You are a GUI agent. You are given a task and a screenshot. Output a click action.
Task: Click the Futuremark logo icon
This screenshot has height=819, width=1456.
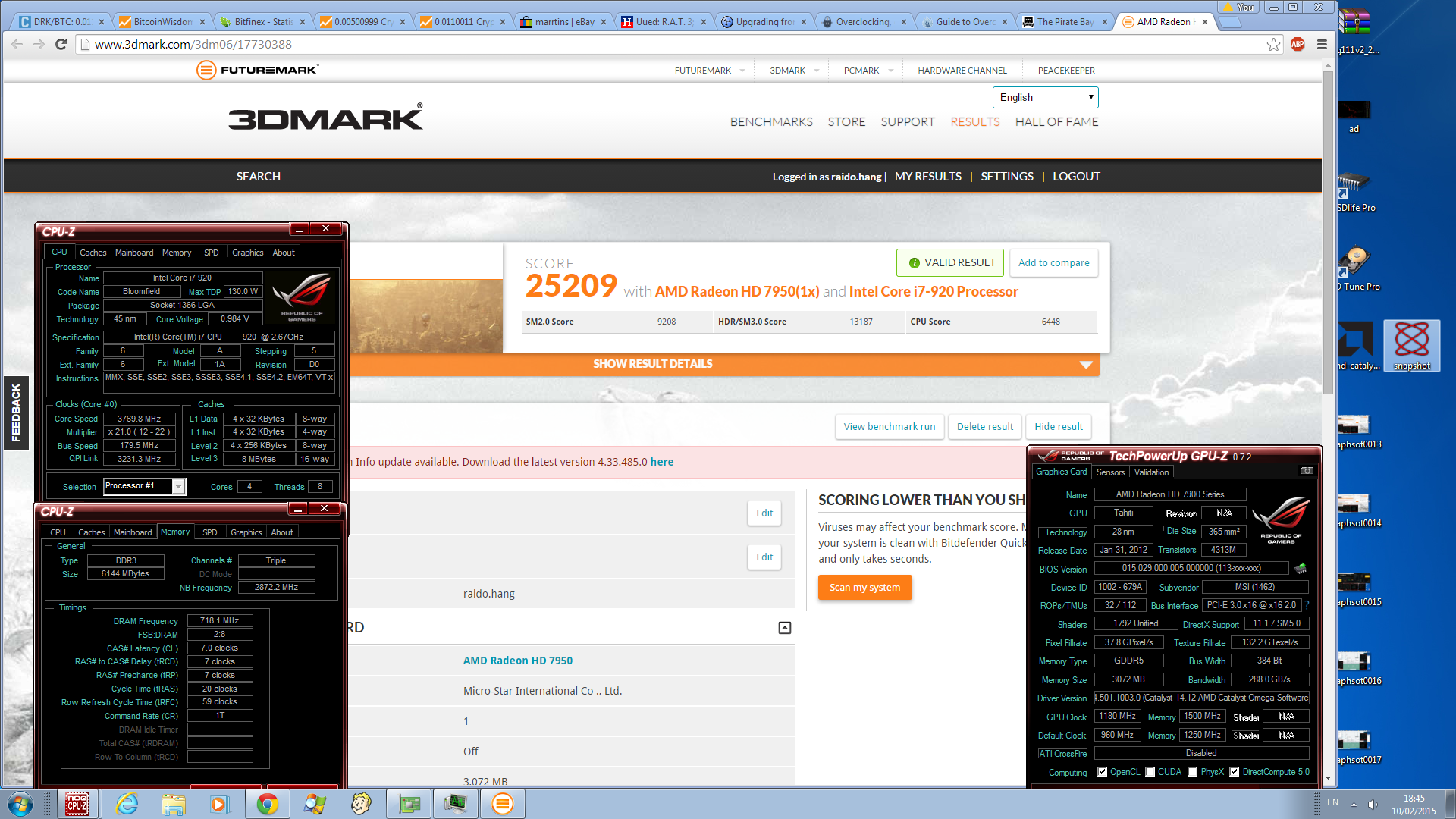[206, 70]
